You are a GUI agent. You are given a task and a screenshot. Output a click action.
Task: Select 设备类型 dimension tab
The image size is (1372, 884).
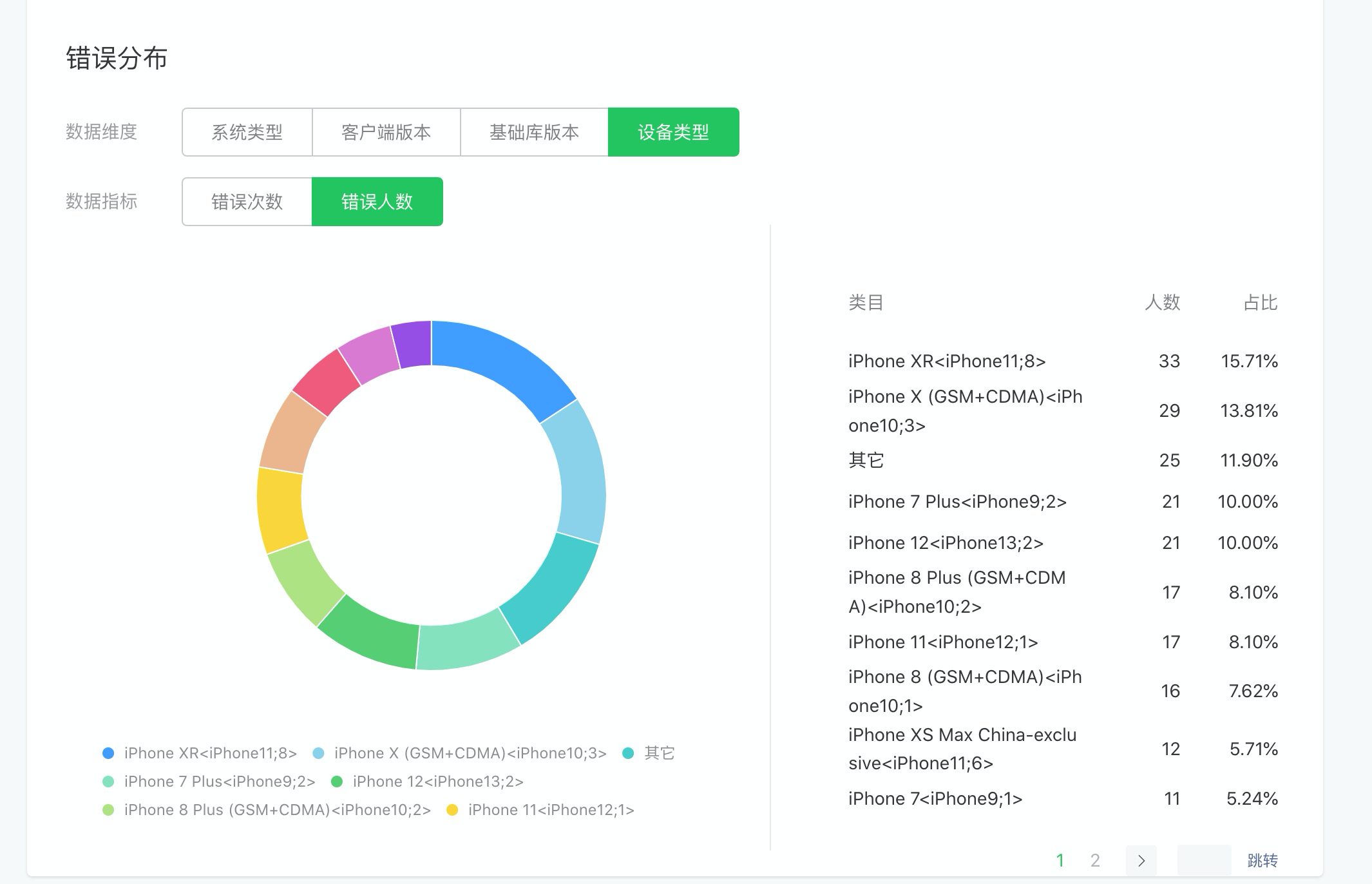pos(673,132)
